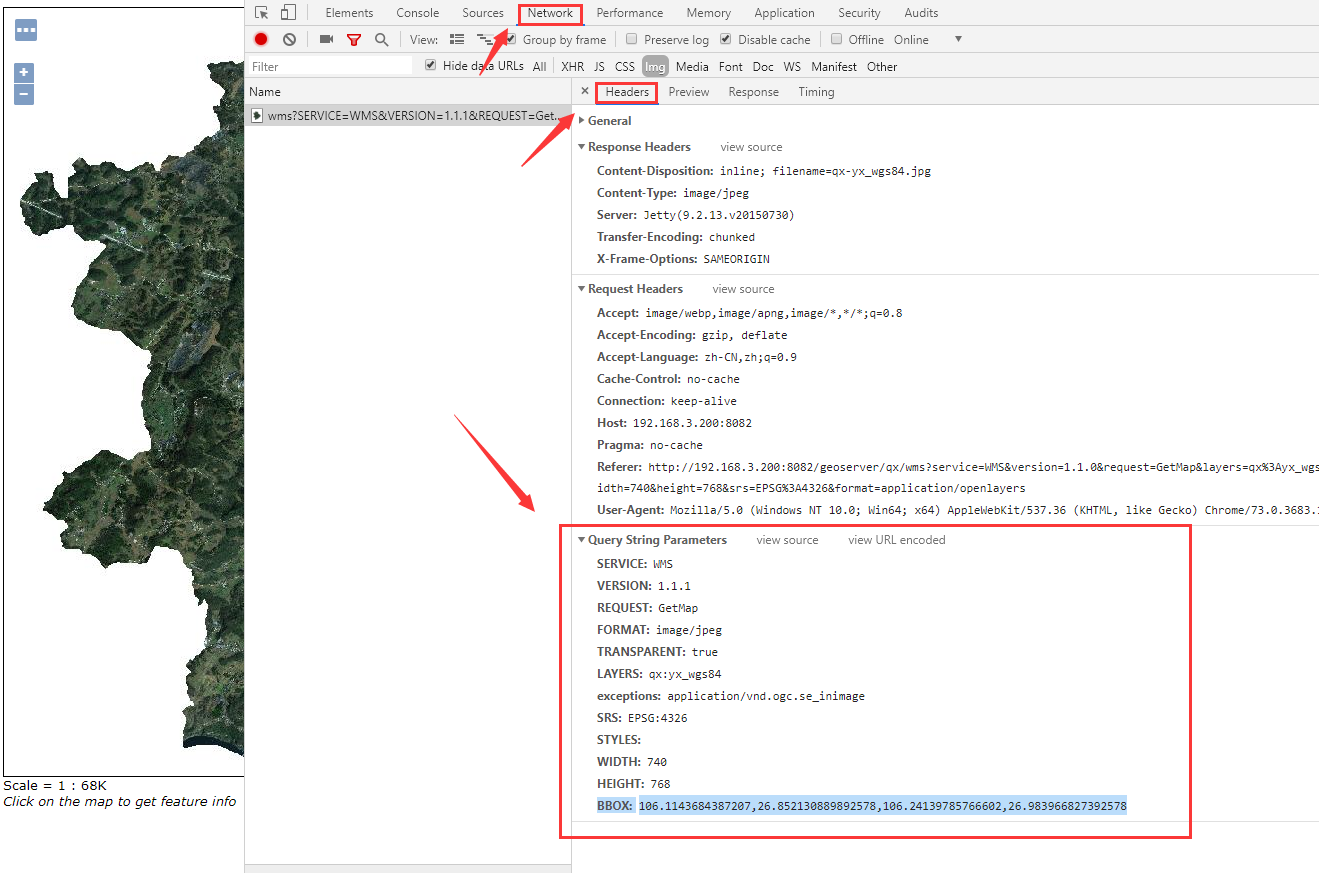Stop recording via the red record icon
1319x873 pixels.
point(260,38)
